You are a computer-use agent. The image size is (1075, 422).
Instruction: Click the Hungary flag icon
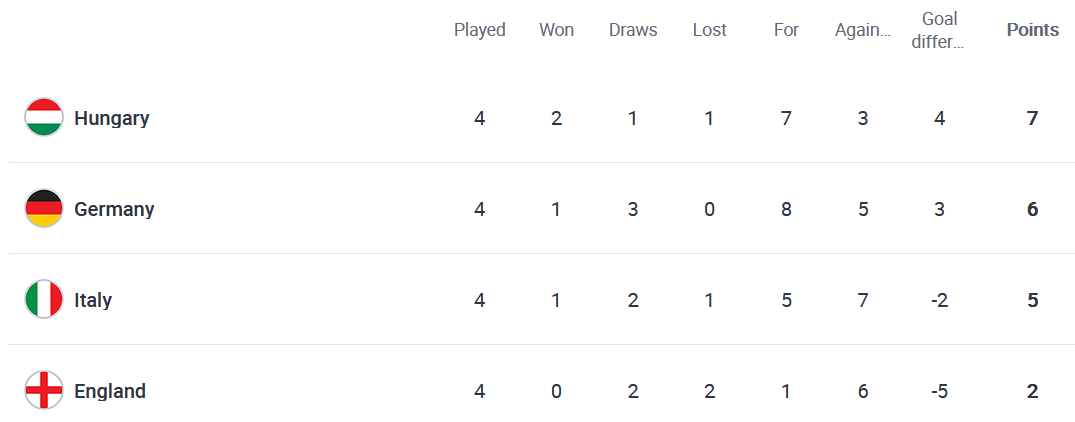44,118
